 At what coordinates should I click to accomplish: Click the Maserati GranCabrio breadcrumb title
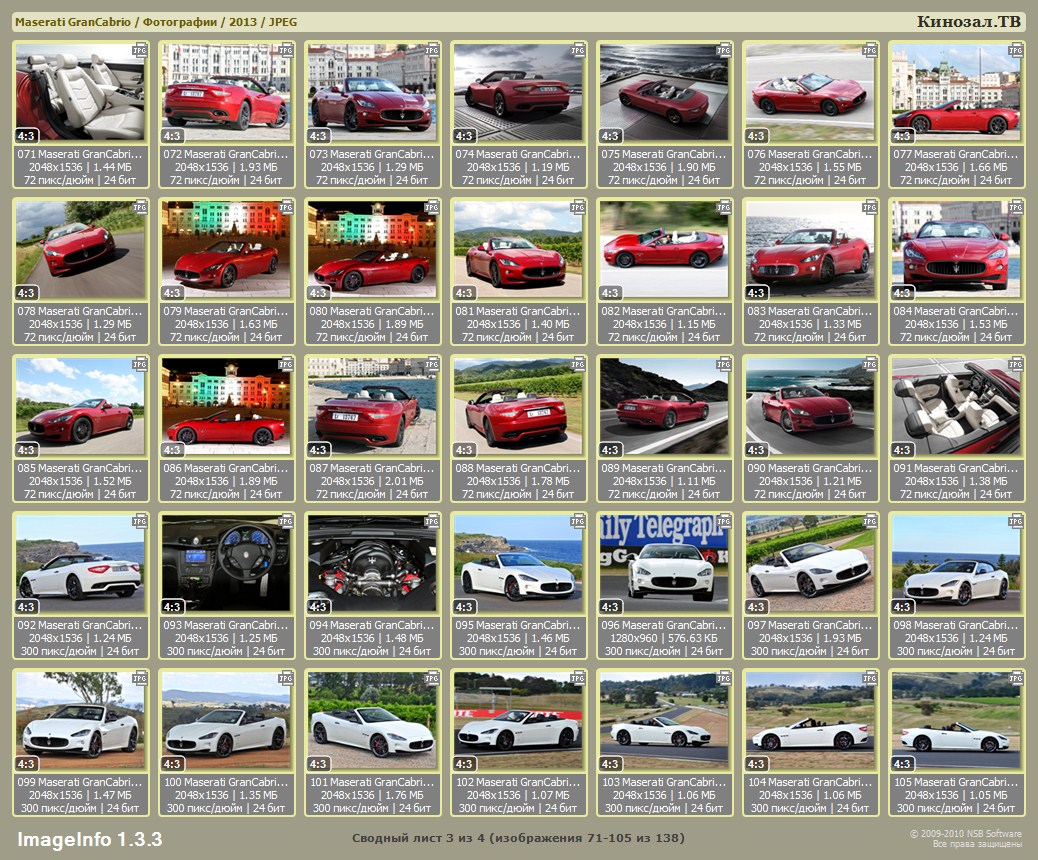pos(72,22)
